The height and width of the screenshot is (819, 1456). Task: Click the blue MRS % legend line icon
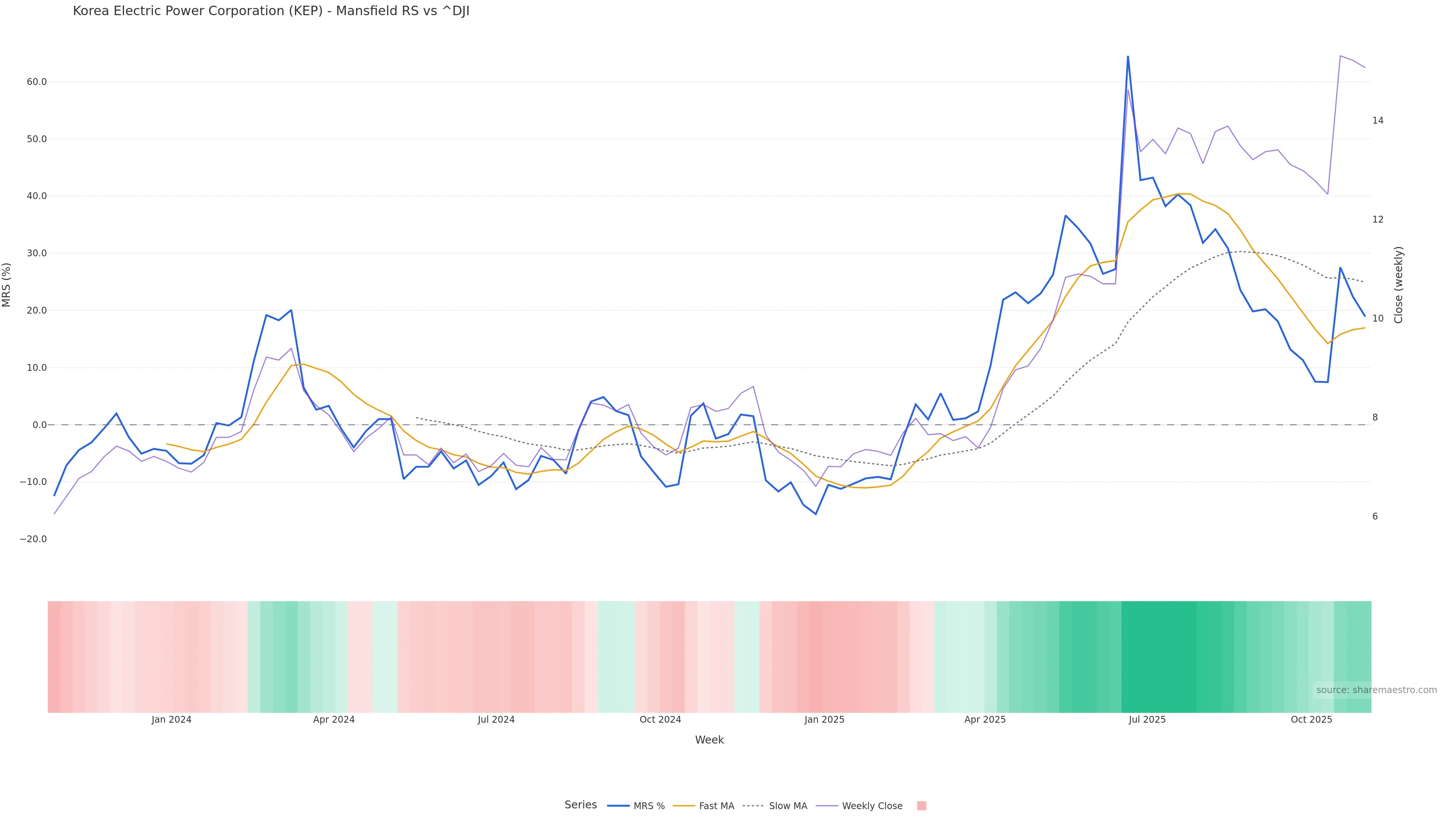618,806
